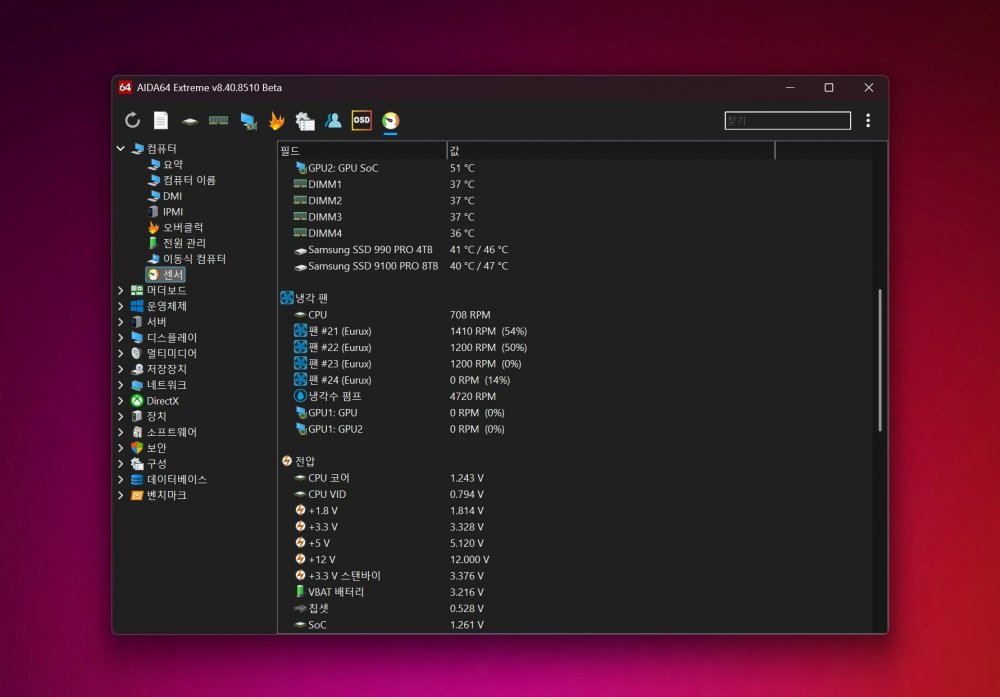
Task: Click the preferences gear-and-list toolbar icon
Action: 305,121
